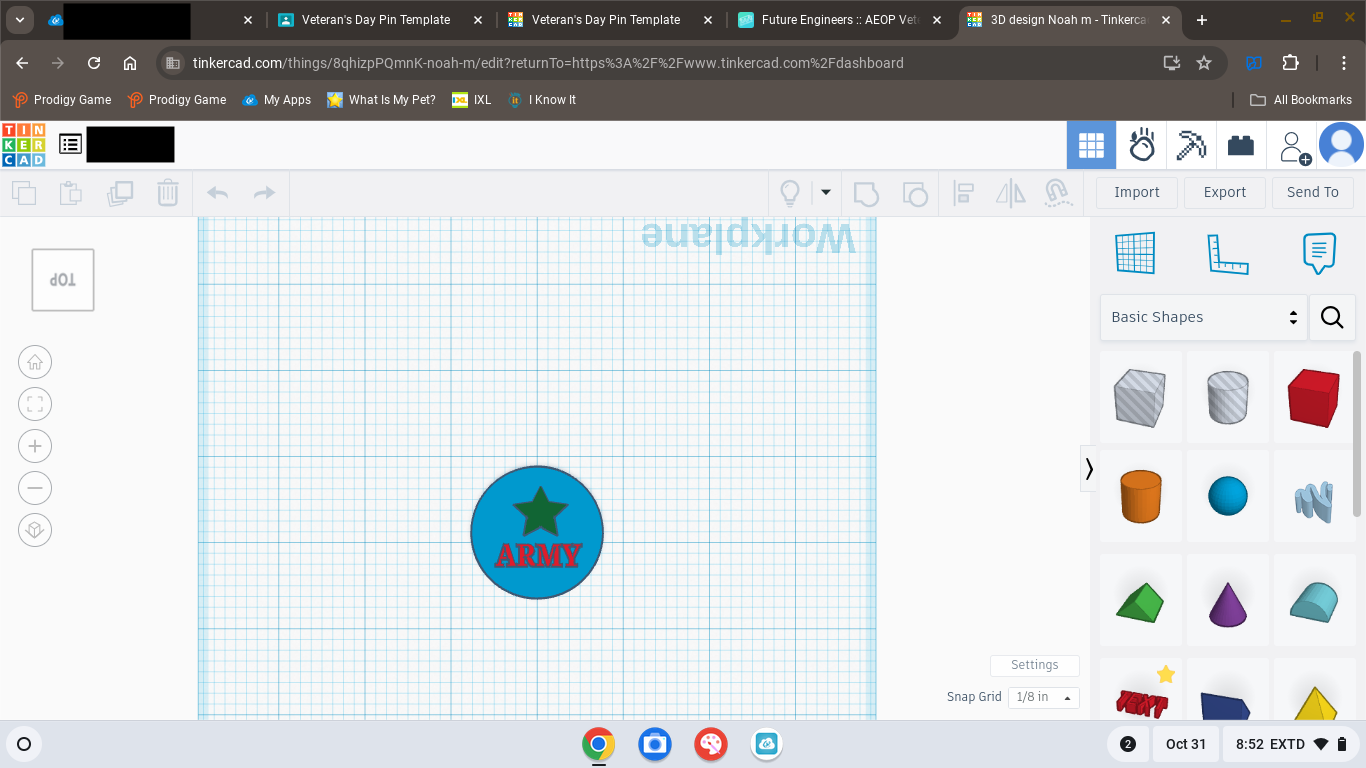Viewport: 1366px width, 768px height.
Task: Zoom out with minus button
Action: point(35,488)
